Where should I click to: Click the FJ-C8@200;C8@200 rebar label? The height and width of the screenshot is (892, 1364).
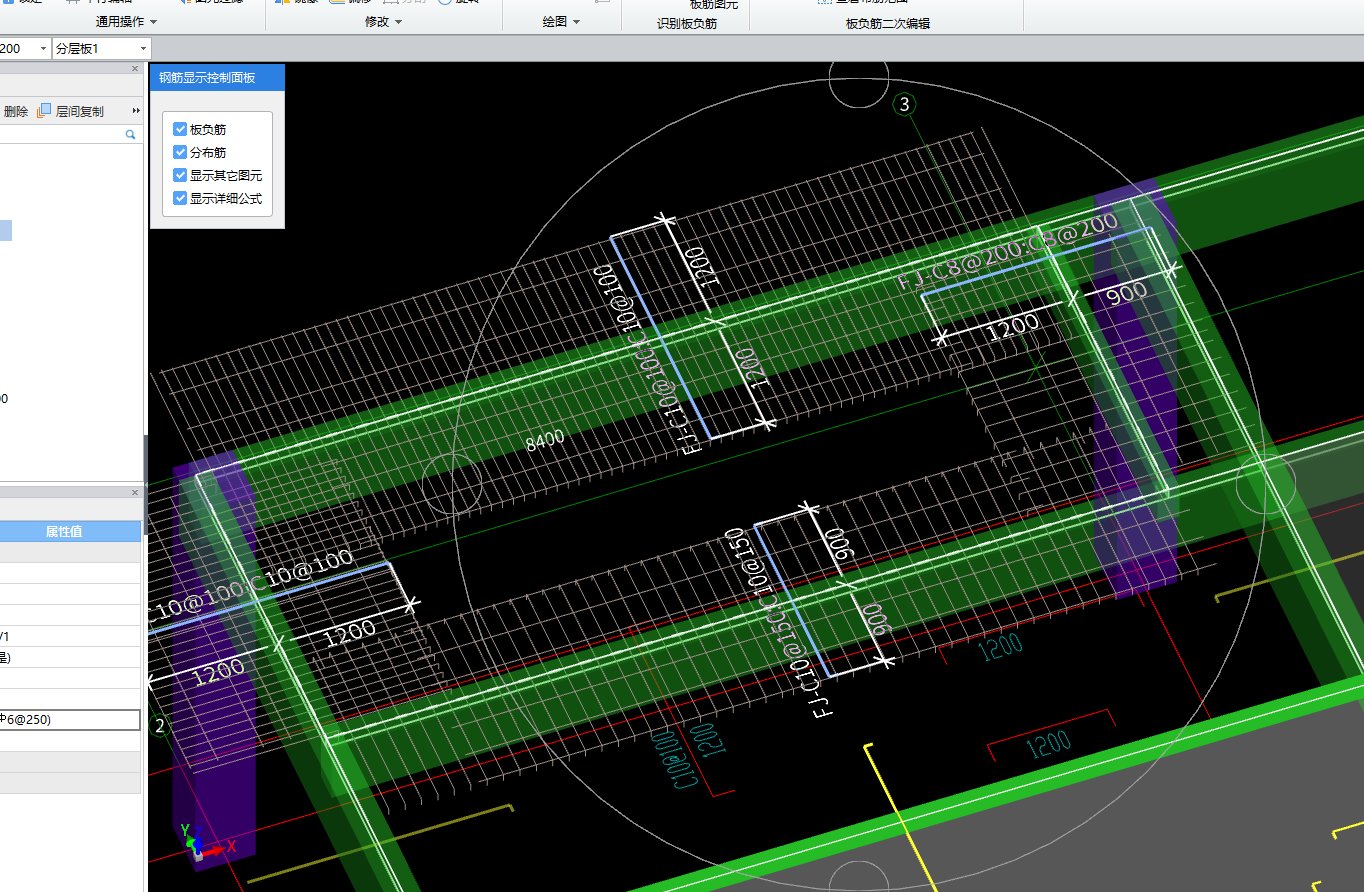click(1007, 251)
